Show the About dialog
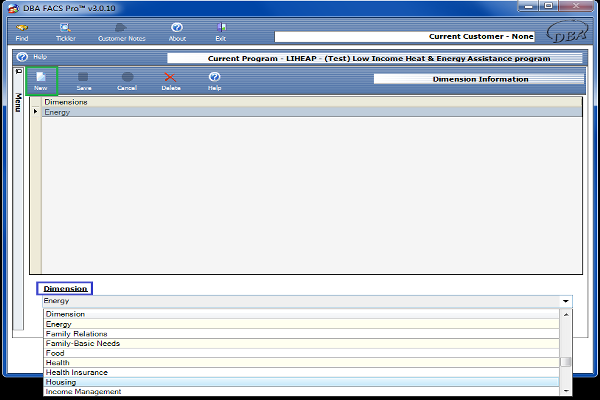600x400 pixels. [177, 33]
